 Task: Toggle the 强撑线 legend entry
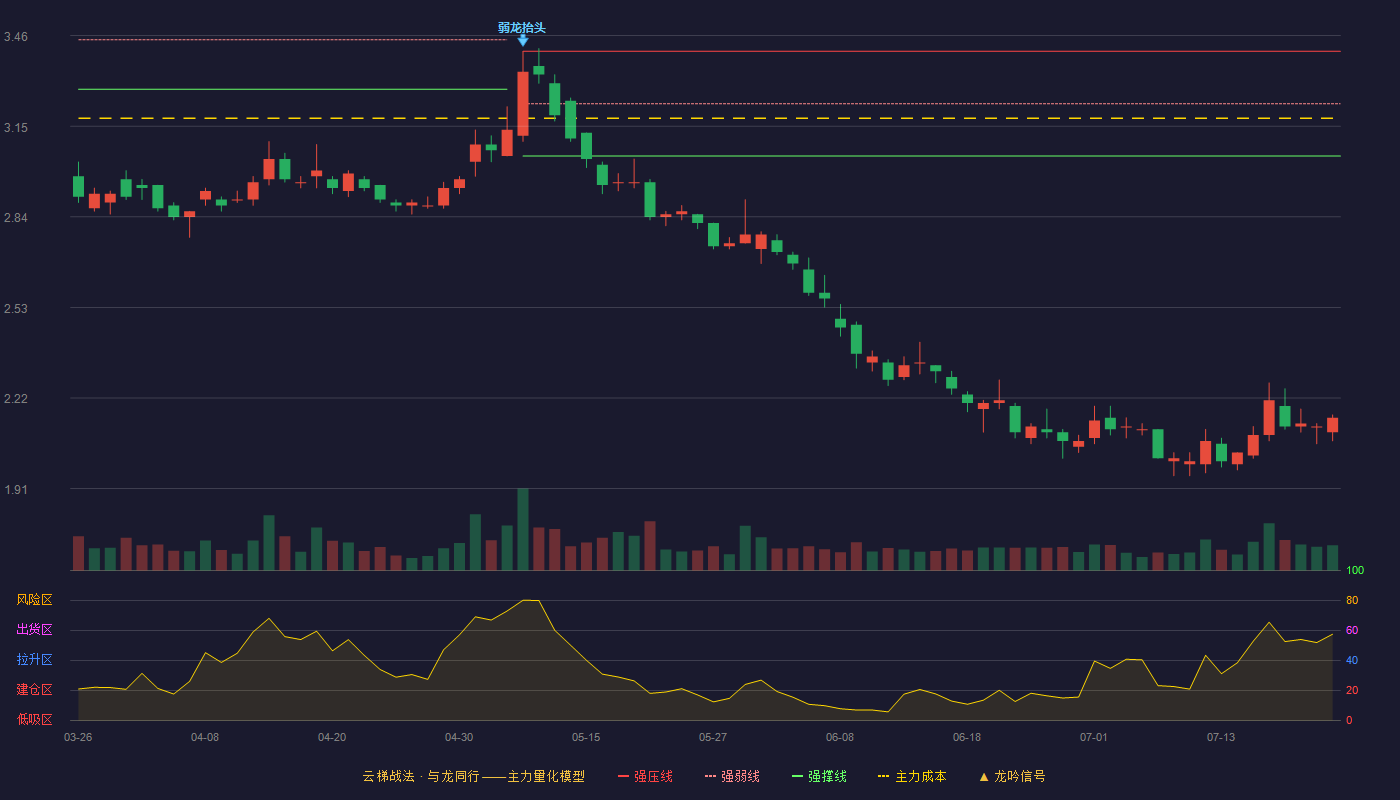819,776
